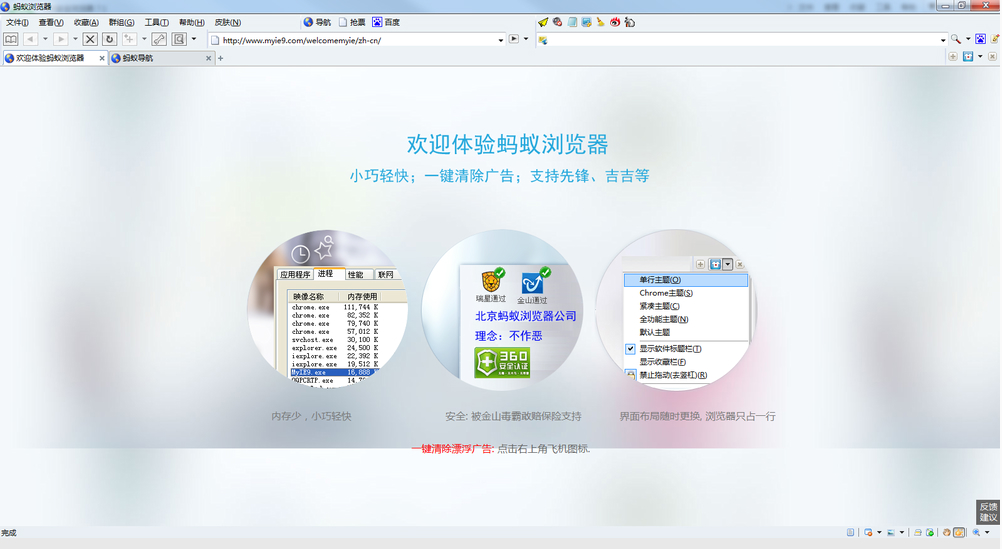Click the favorites book icon in navigation toolbar
This screenshot has height=549, width=1002.
[x=11, y=40]
